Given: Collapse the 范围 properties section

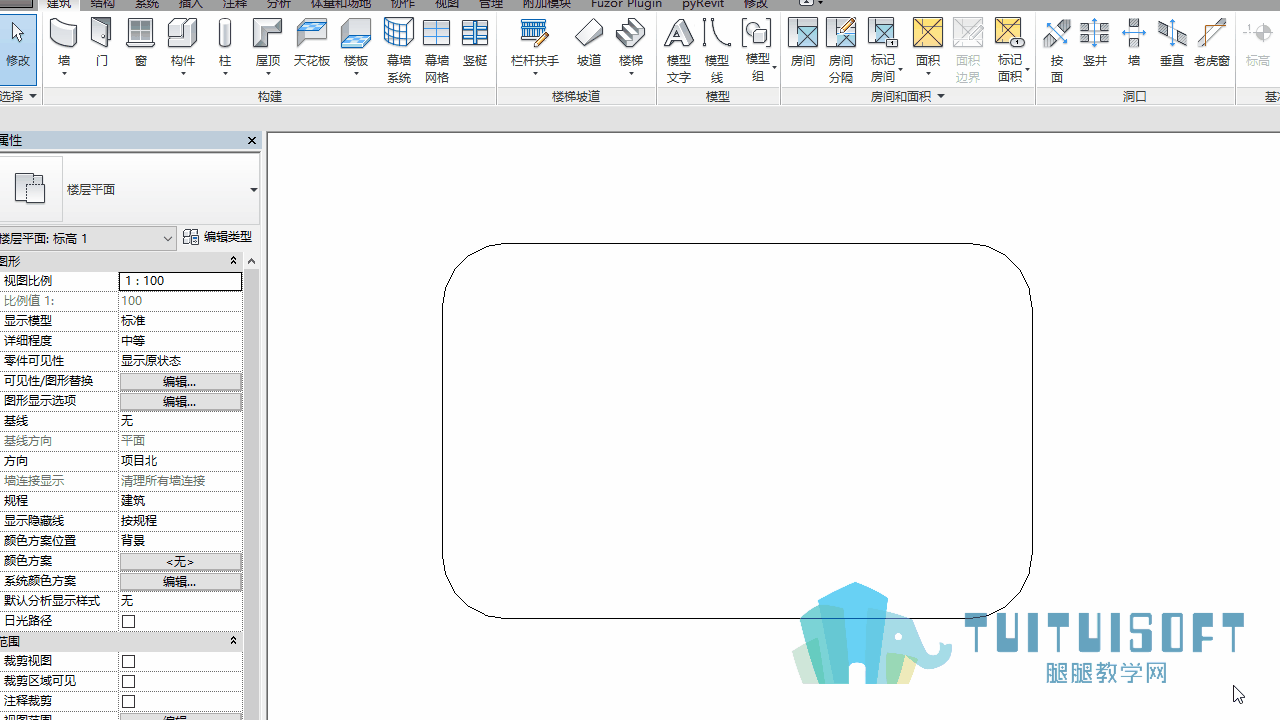Looking at the screenshot, I should 233,640.
